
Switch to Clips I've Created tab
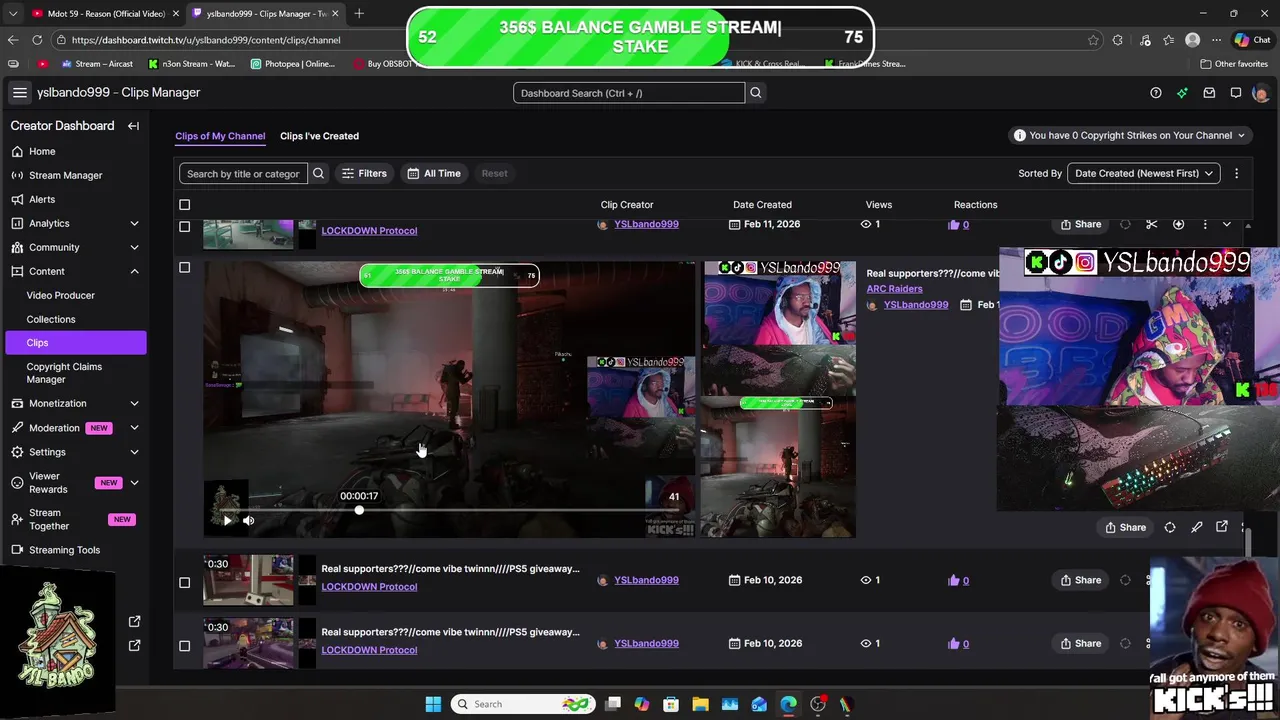pyautogui.click(x=319, y=136)
